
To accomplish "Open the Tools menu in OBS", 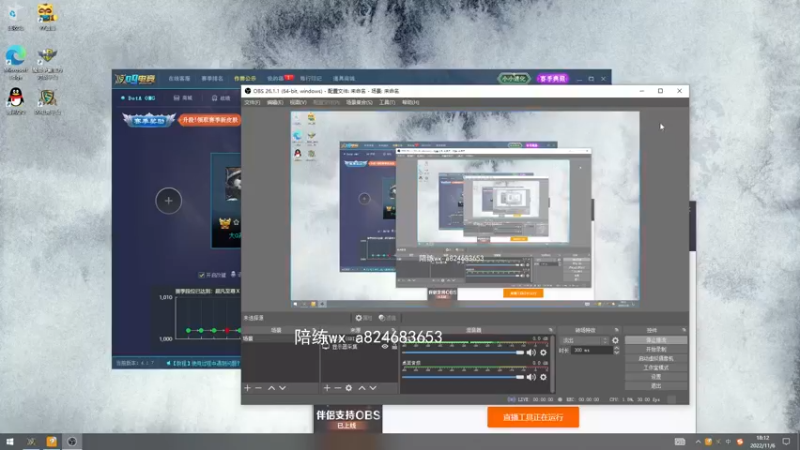I will click(387, 103).
